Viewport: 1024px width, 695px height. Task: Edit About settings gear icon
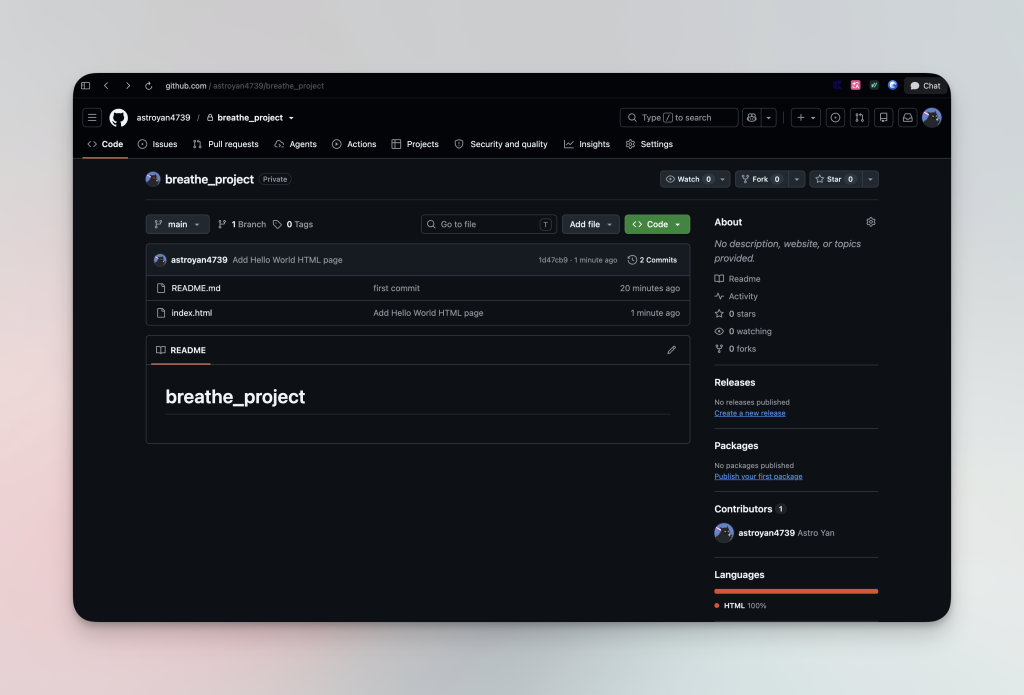871,222
